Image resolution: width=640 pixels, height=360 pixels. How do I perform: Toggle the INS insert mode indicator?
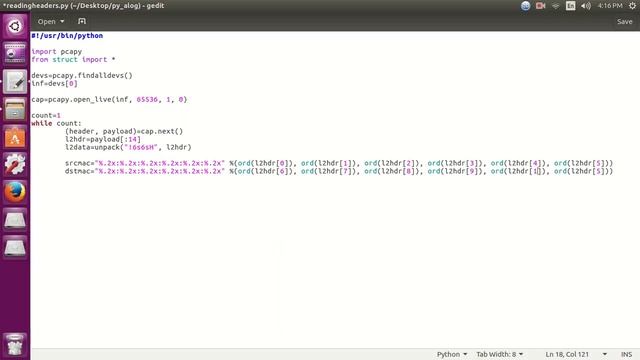pos(627,354)
